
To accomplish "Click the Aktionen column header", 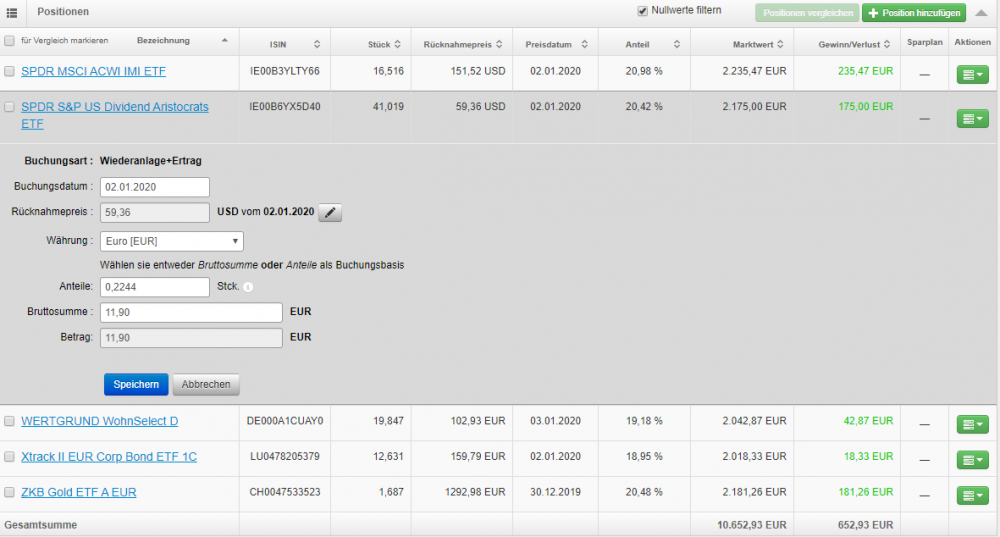I will pyautogui.click(x=972, y=42).
